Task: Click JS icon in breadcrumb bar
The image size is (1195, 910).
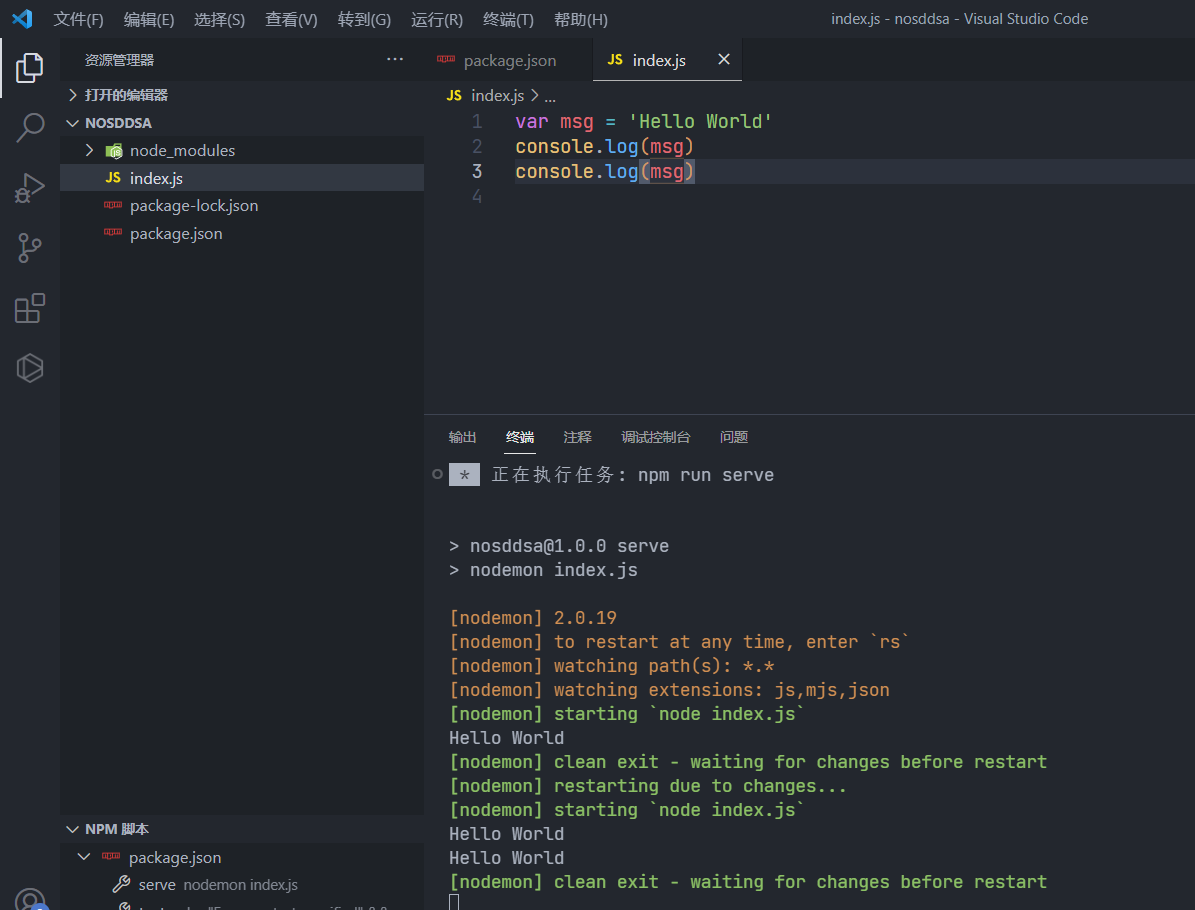Action: pyautogui.click(x=454, y=95)
